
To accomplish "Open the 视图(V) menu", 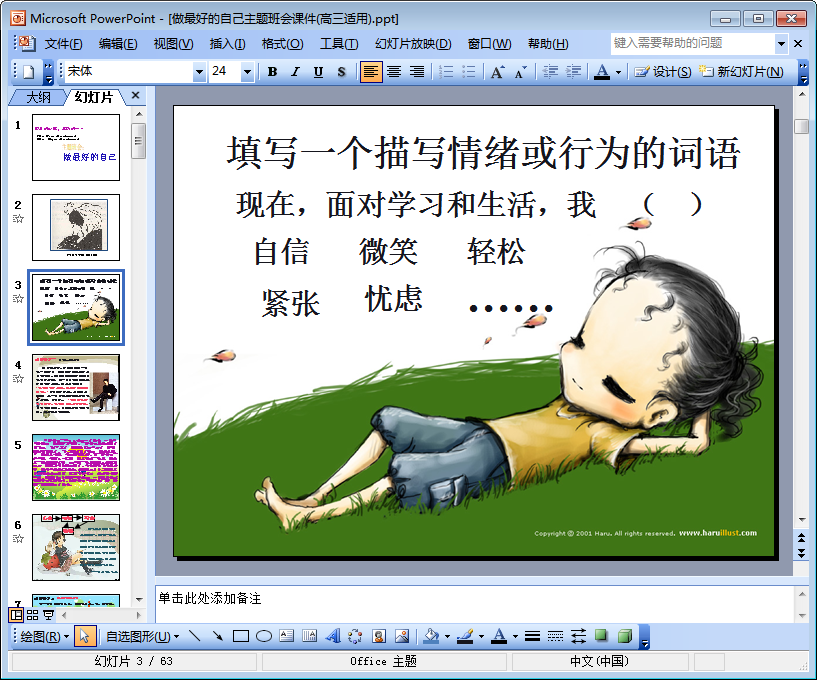I will point(173,44).
